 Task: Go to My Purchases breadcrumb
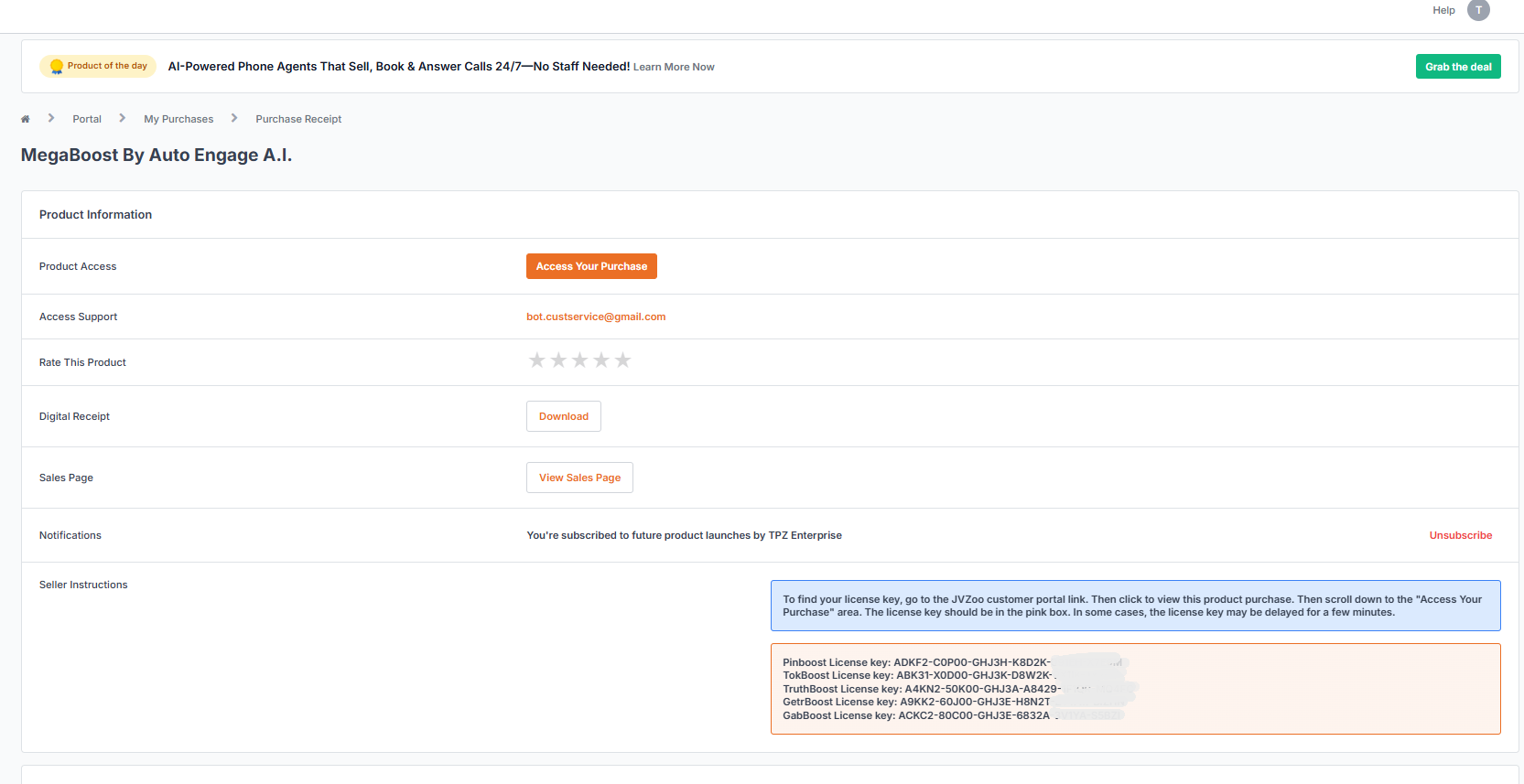click(x=178, y=119)
